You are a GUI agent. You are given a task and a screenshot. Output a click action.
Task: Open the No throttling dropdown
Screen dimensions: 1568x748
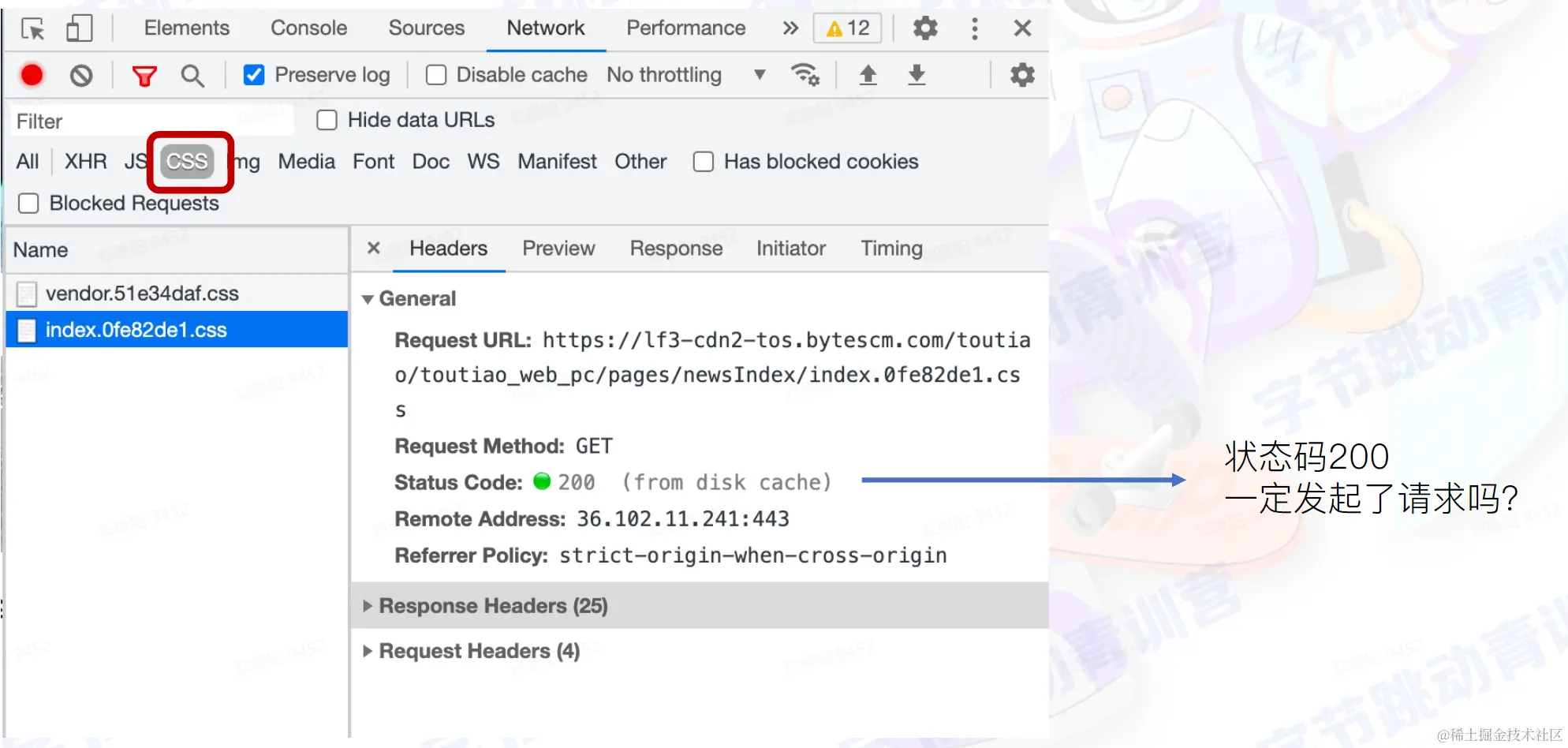(x=685, y=75)
